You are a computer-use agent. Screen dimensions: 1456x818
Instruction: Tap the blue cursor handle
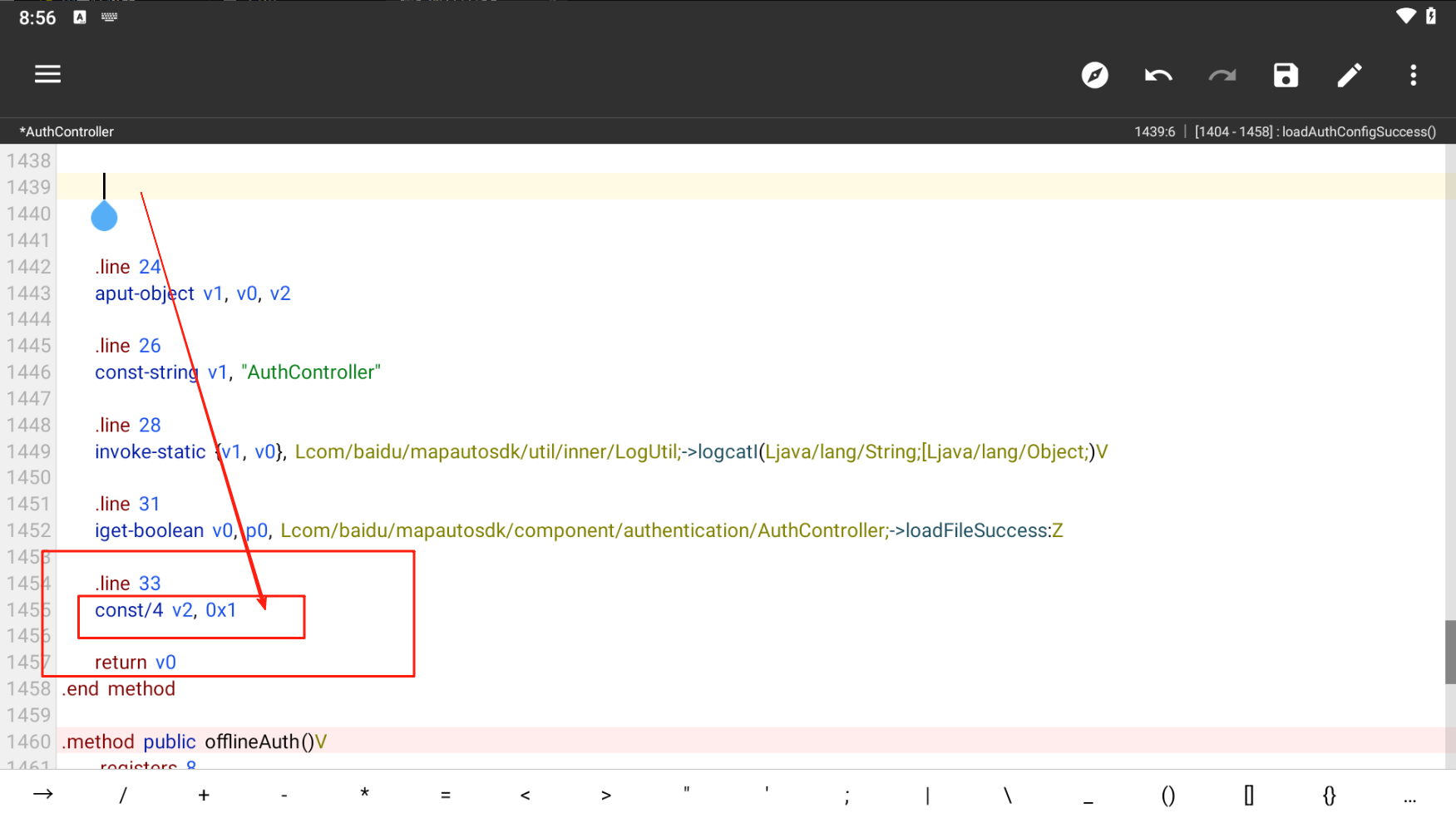(x=104, y=215)
